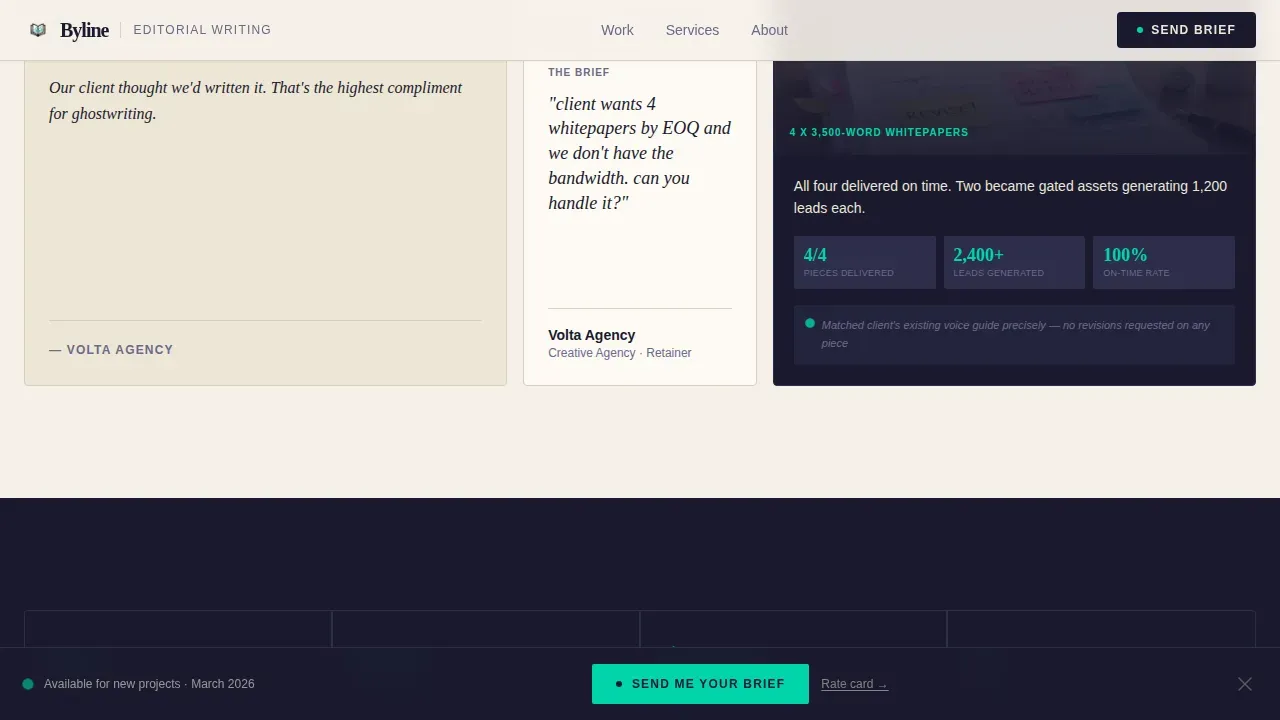
Task: Click the '4/4' pieces delivered stat
Action: pos(865,262)
